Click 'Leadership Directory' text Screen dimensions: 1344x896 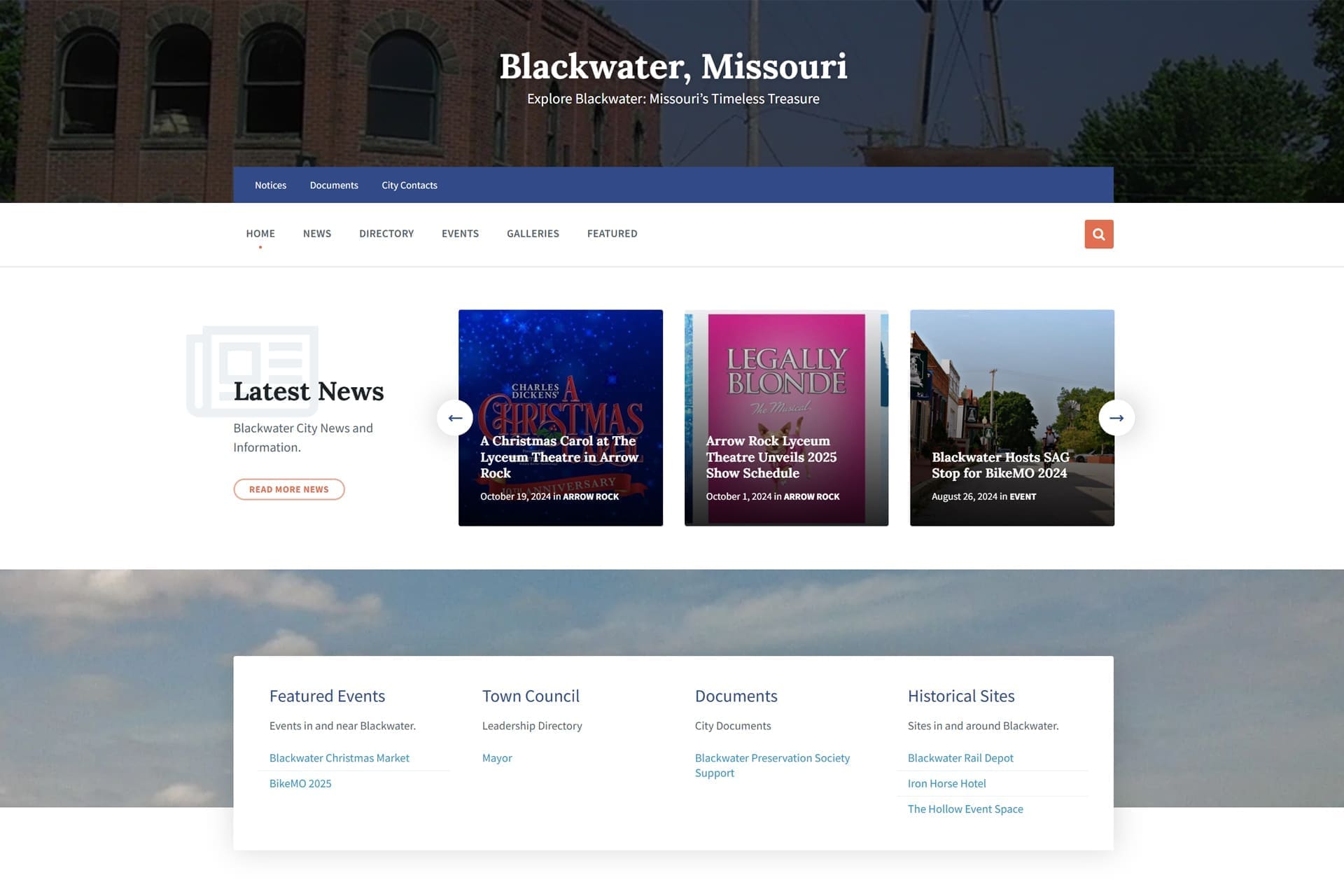532,726
